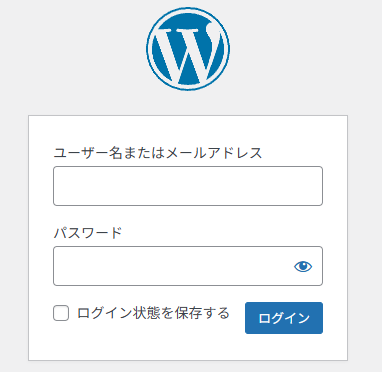
Task: Focus the ユーザー名またはメールアドレス input field
Action: click(x=188, y=186)
